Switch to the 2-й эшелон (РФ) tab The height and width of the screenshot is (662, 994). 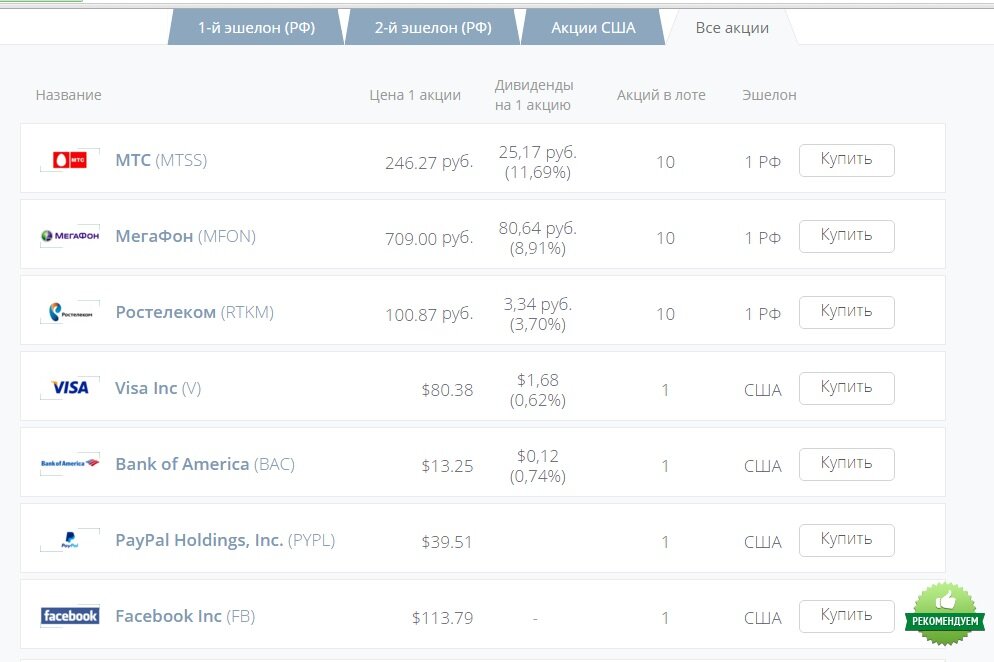point(433,27)
